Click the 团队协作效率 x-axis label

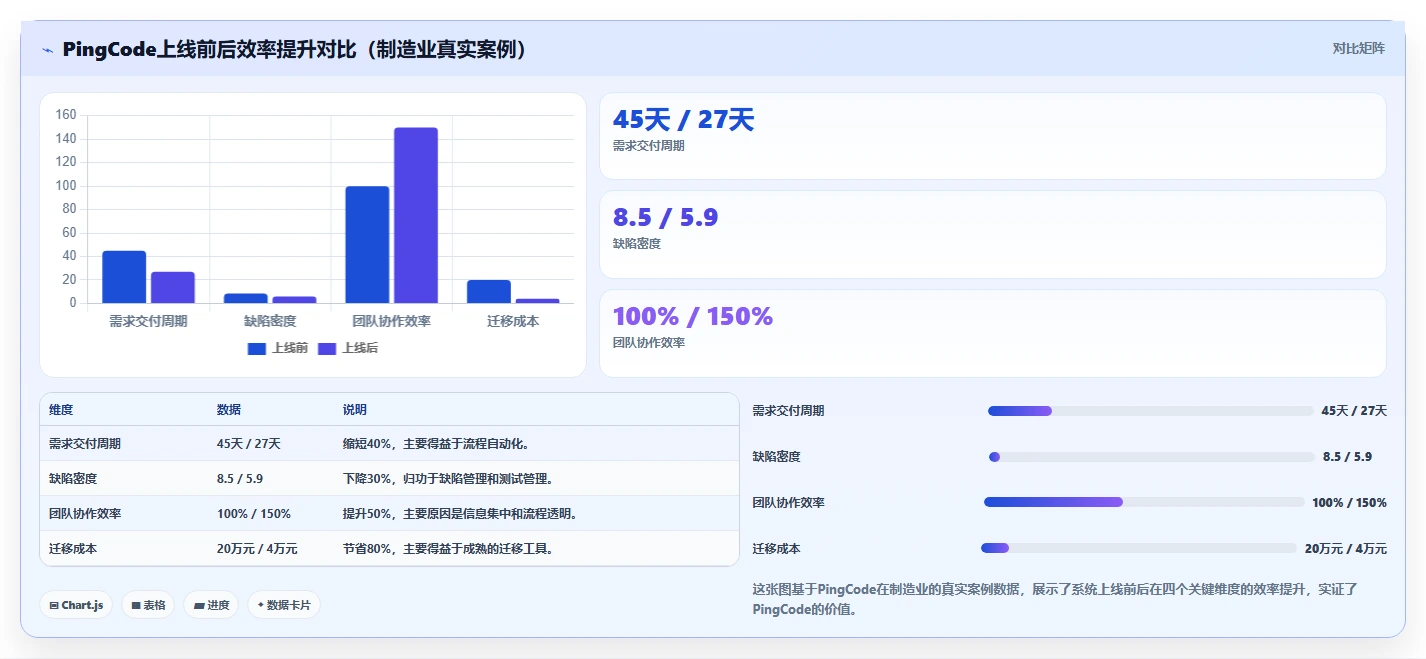coord(392,321)
